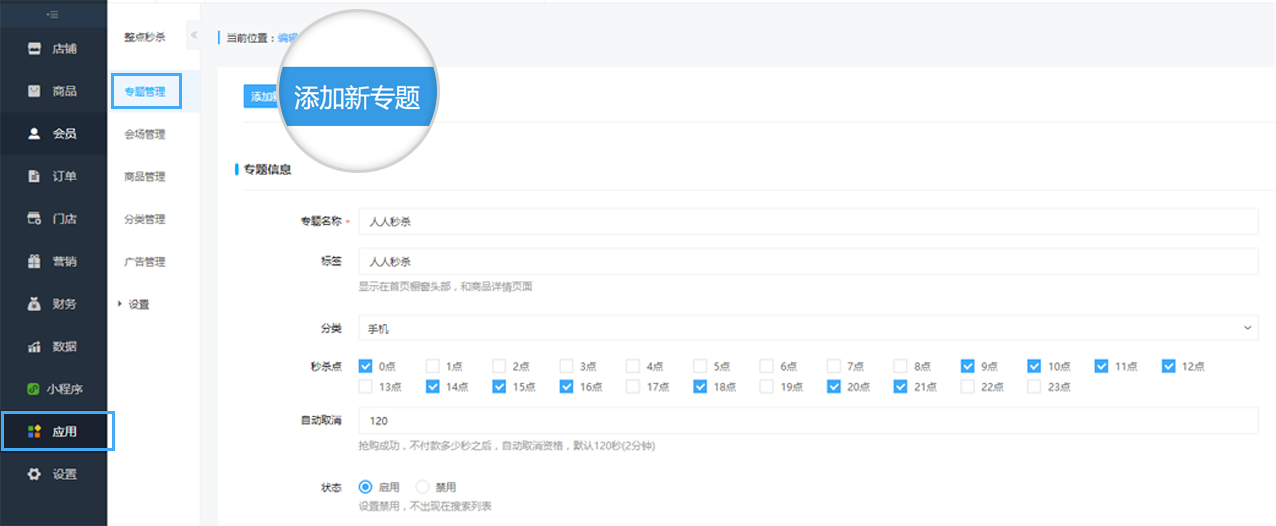Check the 6点 seckill checkbox
The height and width of the screenshot is (526, 1276).
pyautogui.click(x=767, y=366)
